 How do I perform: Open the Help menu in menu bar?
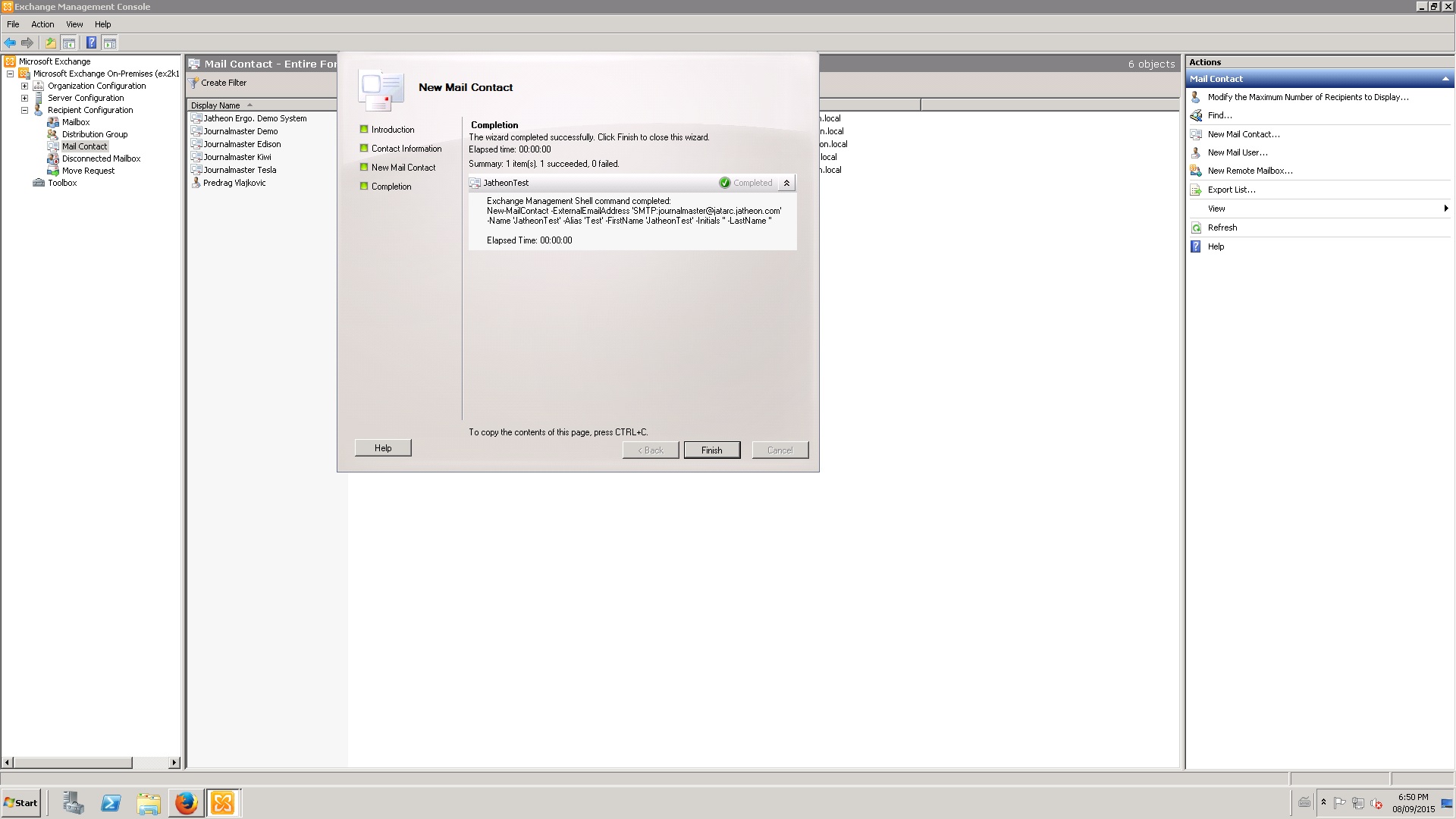[102, 24]
